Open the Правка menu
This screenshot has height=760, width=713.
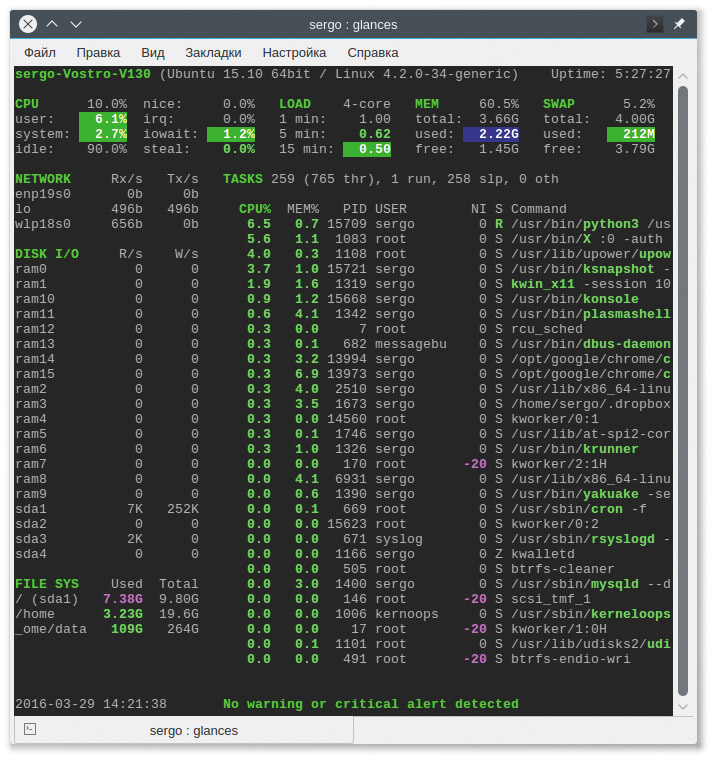(x=98, y=52)
